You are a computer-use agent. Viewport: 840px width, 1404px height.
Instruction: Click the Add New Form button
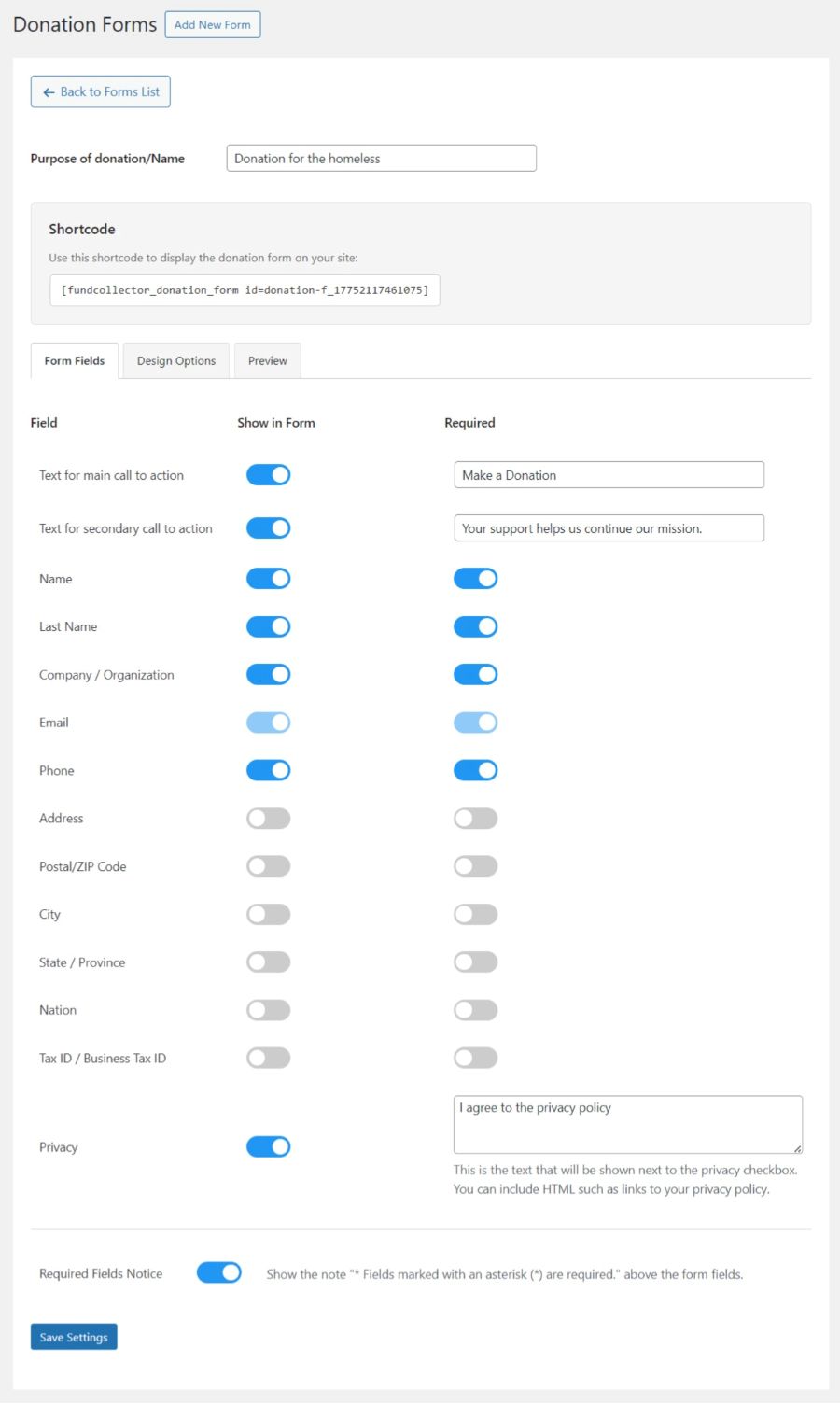coord(212,24)
